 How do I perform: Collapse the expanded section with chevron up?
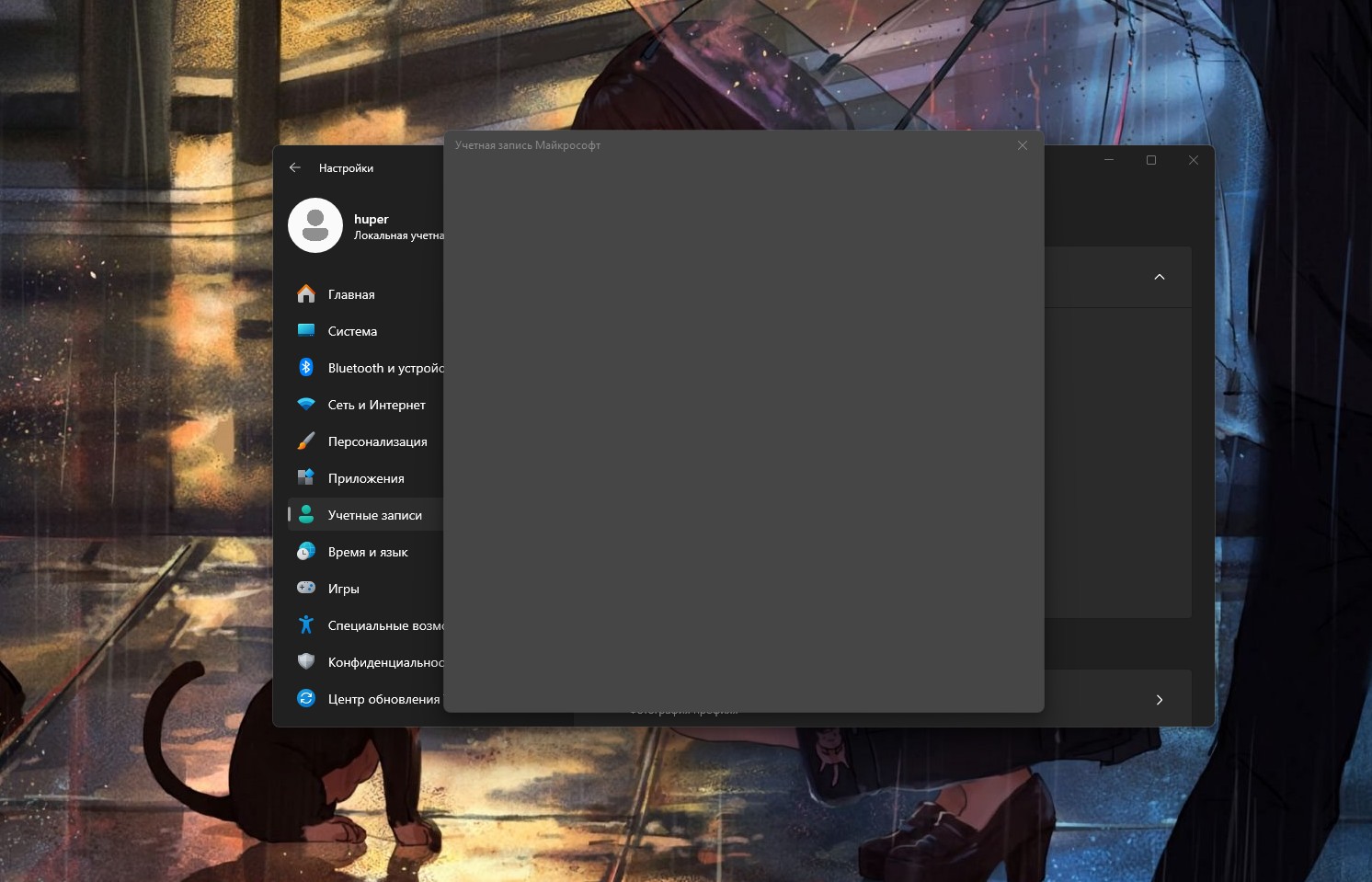(1160, 277)
